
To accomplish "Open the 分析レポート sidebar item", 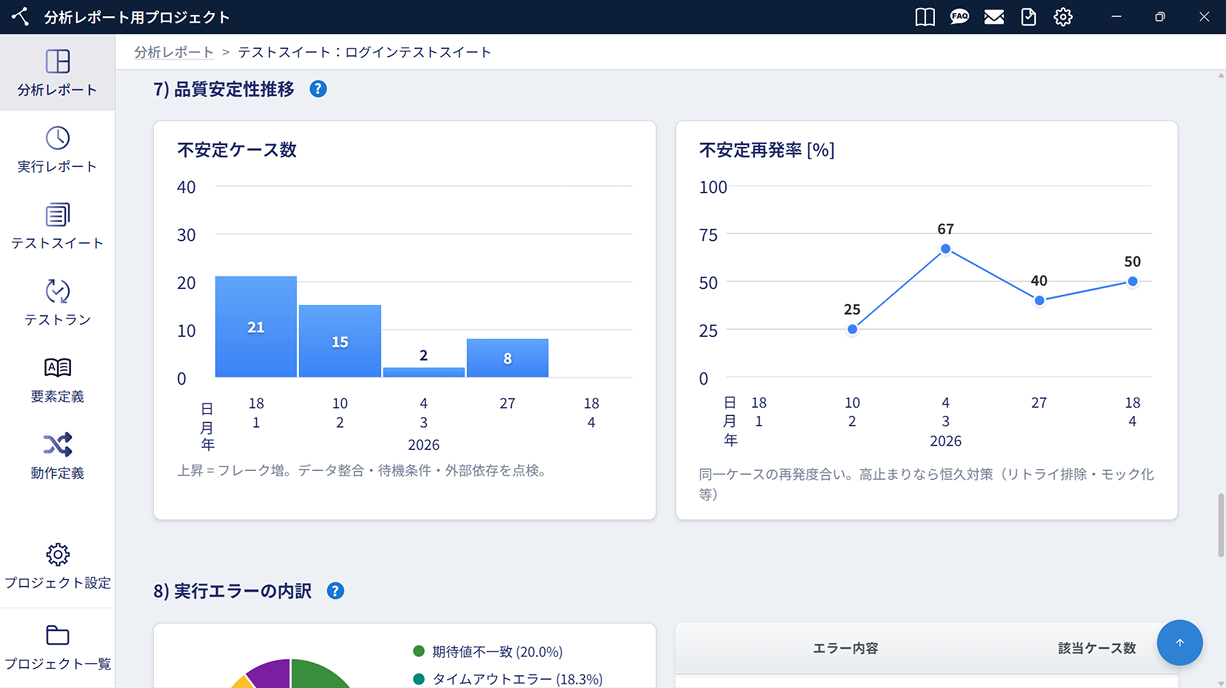I will point(57,73).
